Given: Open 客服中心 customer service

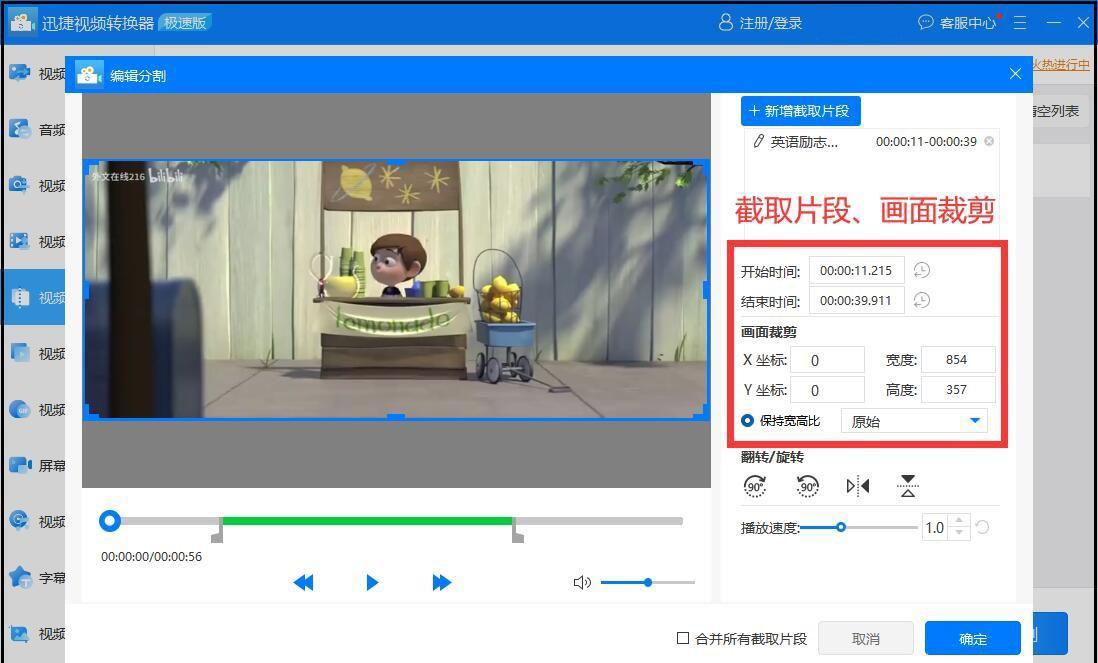Looking at the screenshot, I should pyautogui.click(x=957, y=23).
